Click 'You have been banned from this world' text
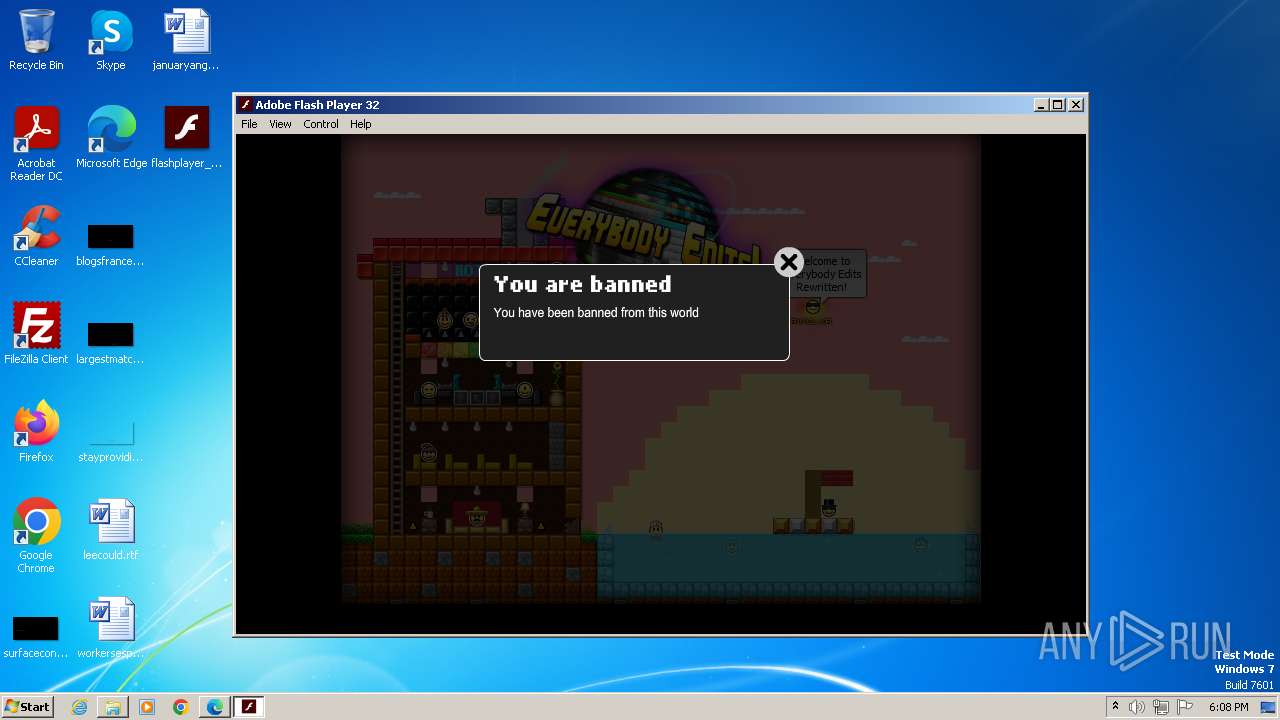Screen dimensions: 1280x720 click(596, 313)
